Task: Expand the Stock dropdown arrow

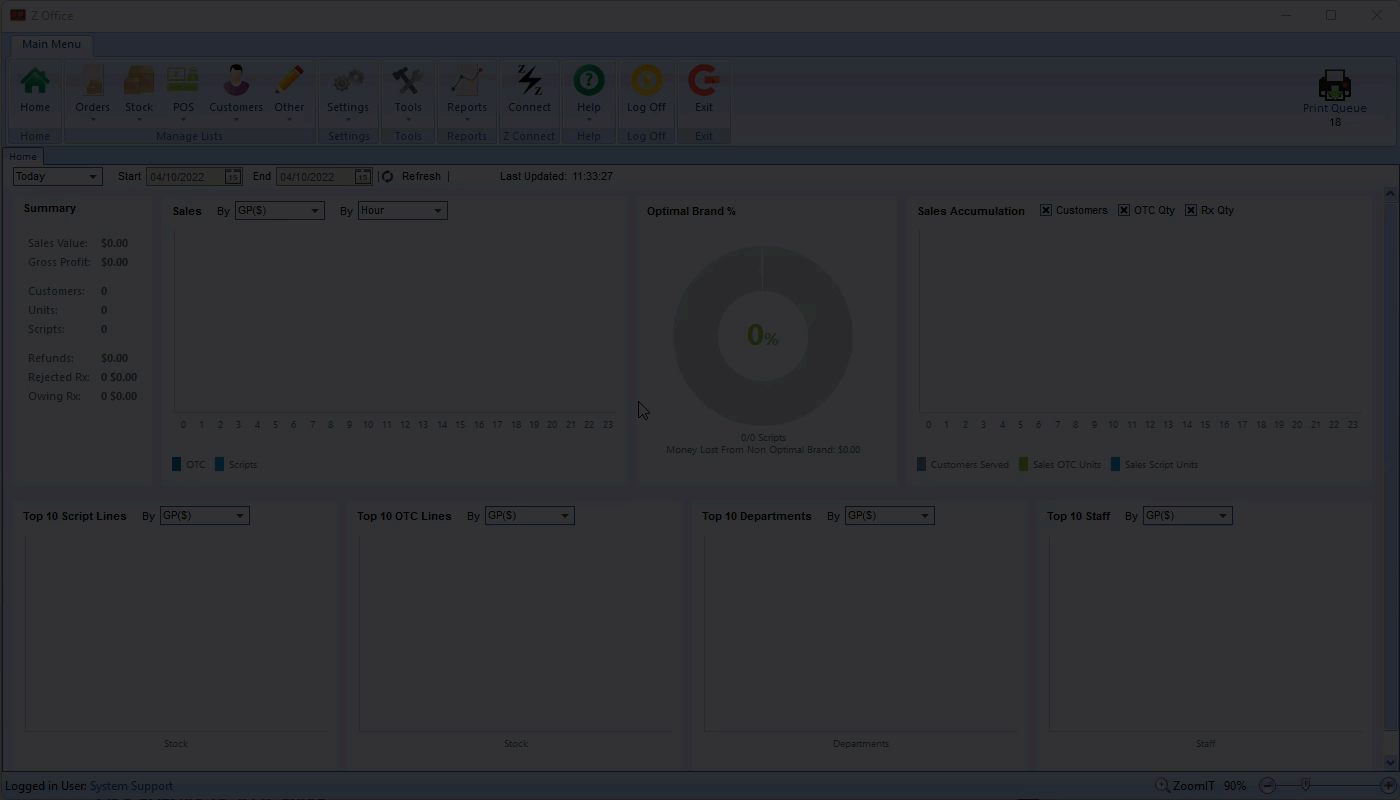Action: tap(139, 120)
